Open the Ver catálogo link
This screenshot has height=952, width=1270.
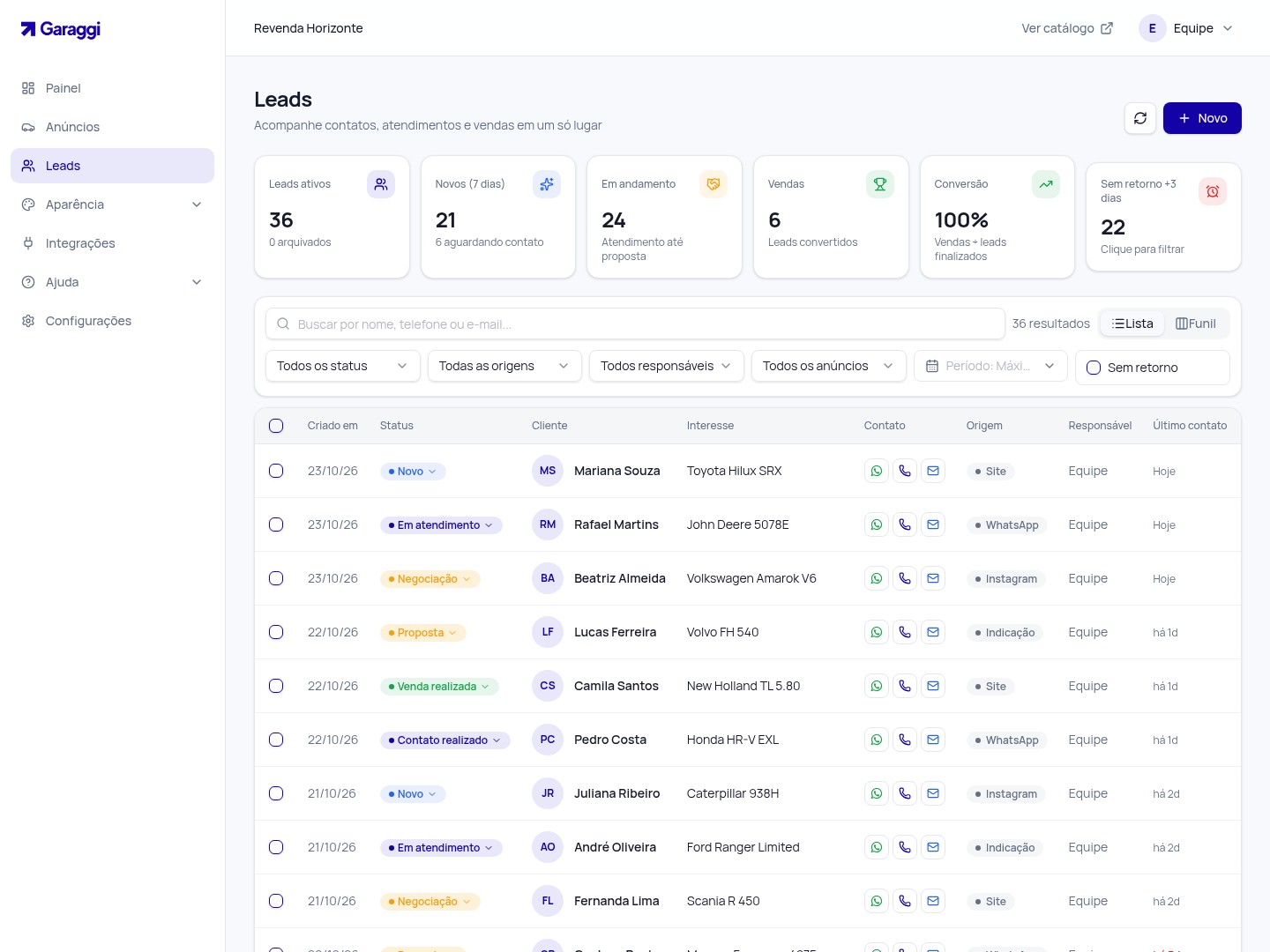[x=1067, y=28]
